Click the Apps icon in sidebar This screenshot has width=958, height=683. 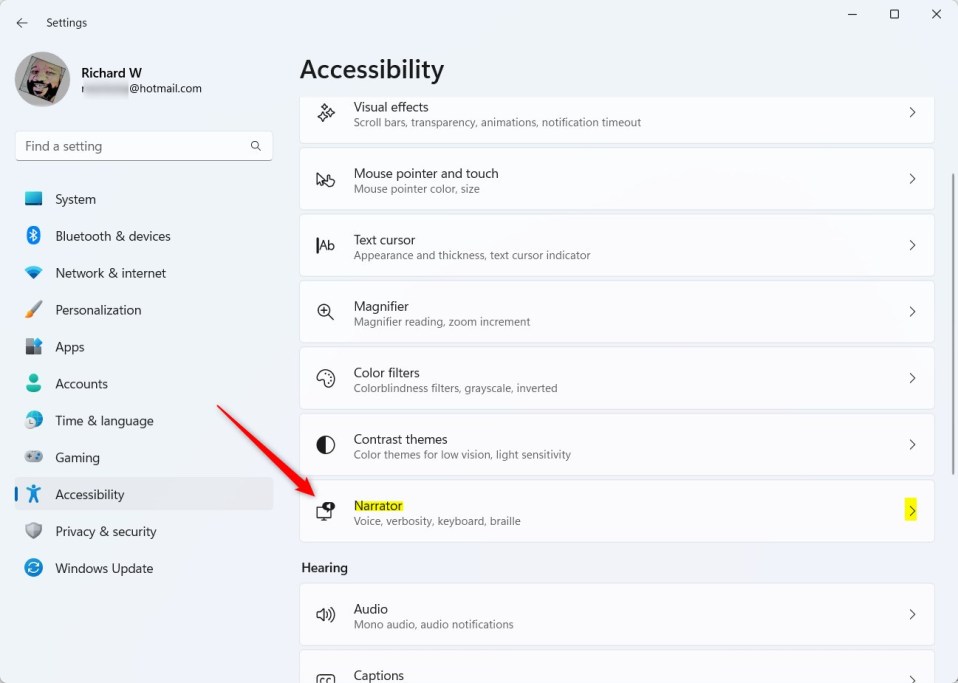pos(34,346)
